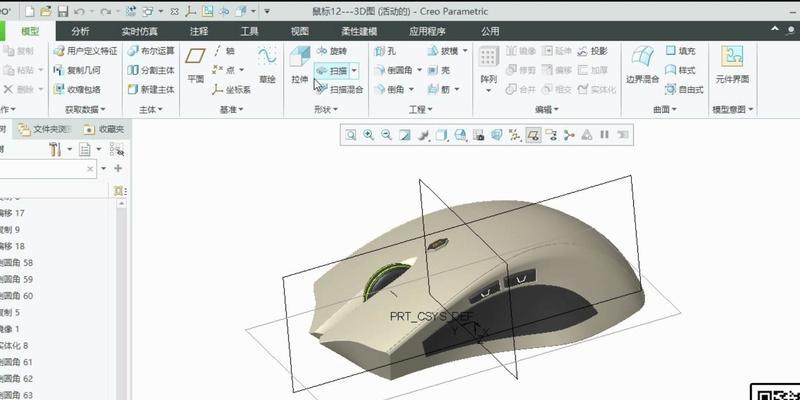
Task: Select the 壳 (Shell) tool
Action: point(439,70)
